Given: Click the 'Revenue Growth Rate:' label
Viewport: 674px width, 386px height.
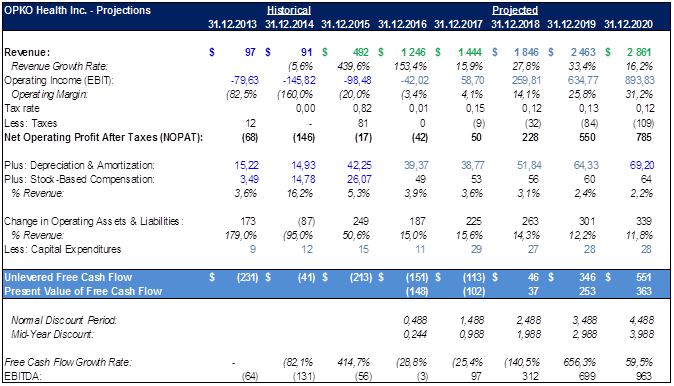Looking at the screenshot, I should [59, 66].
